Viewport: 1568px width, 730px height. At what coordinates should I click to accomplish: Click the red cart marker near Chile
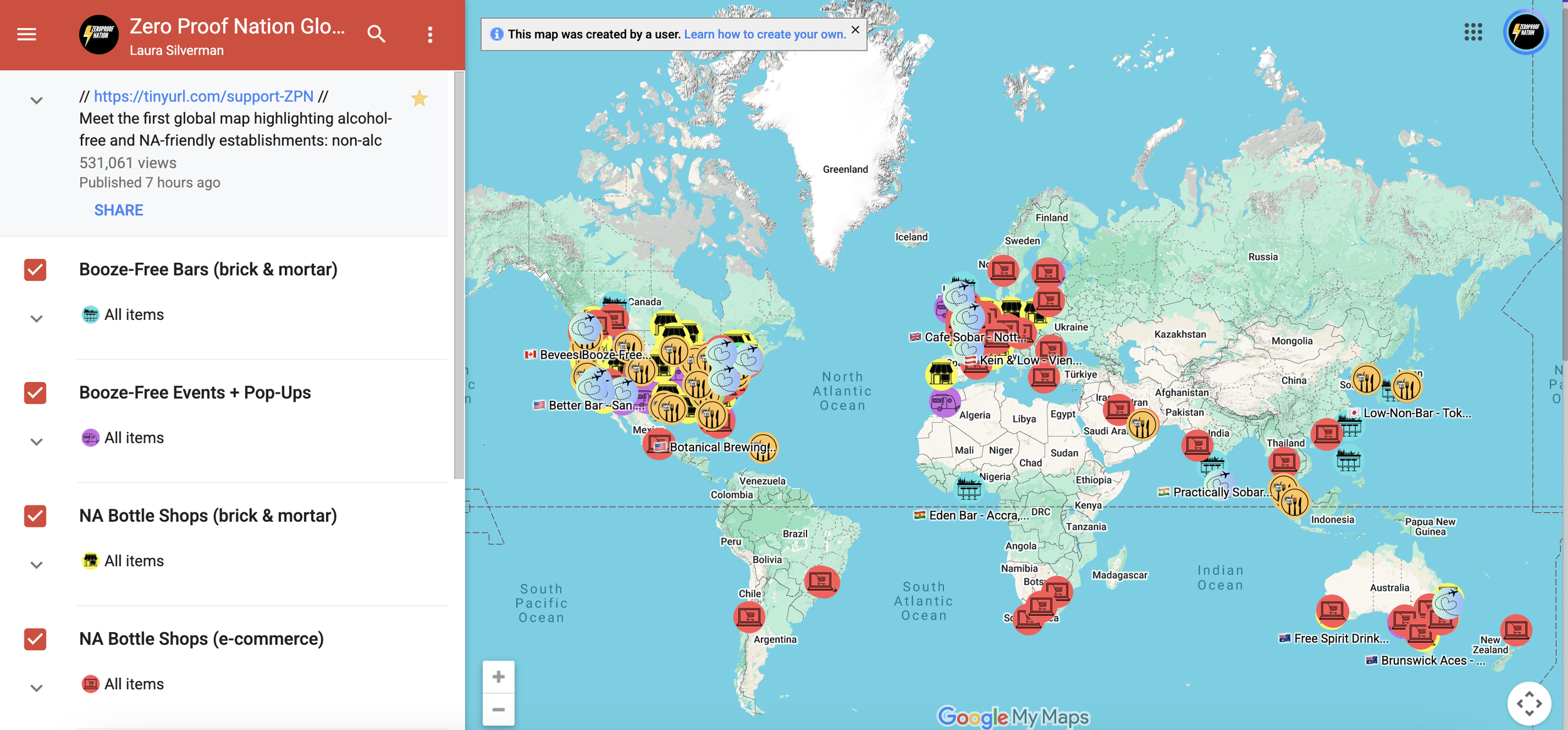point(750,616)
